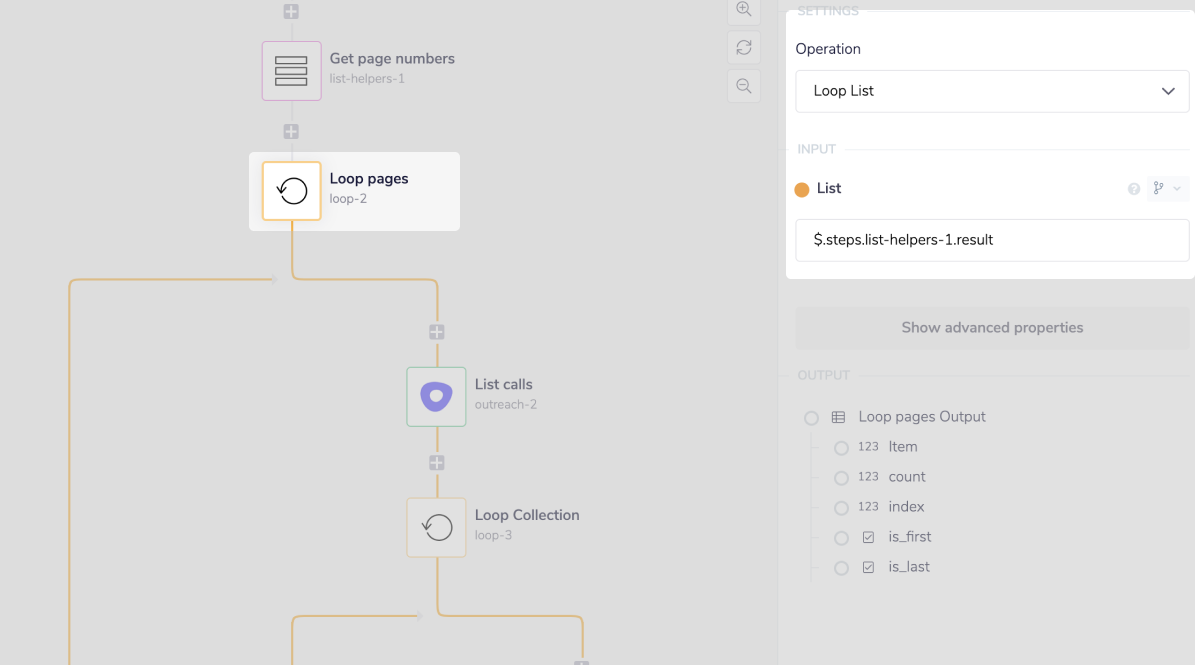Click the zoom out magnifier icon
The image size is (1195, 665).
pyautogui.click(x=743, y=86)
